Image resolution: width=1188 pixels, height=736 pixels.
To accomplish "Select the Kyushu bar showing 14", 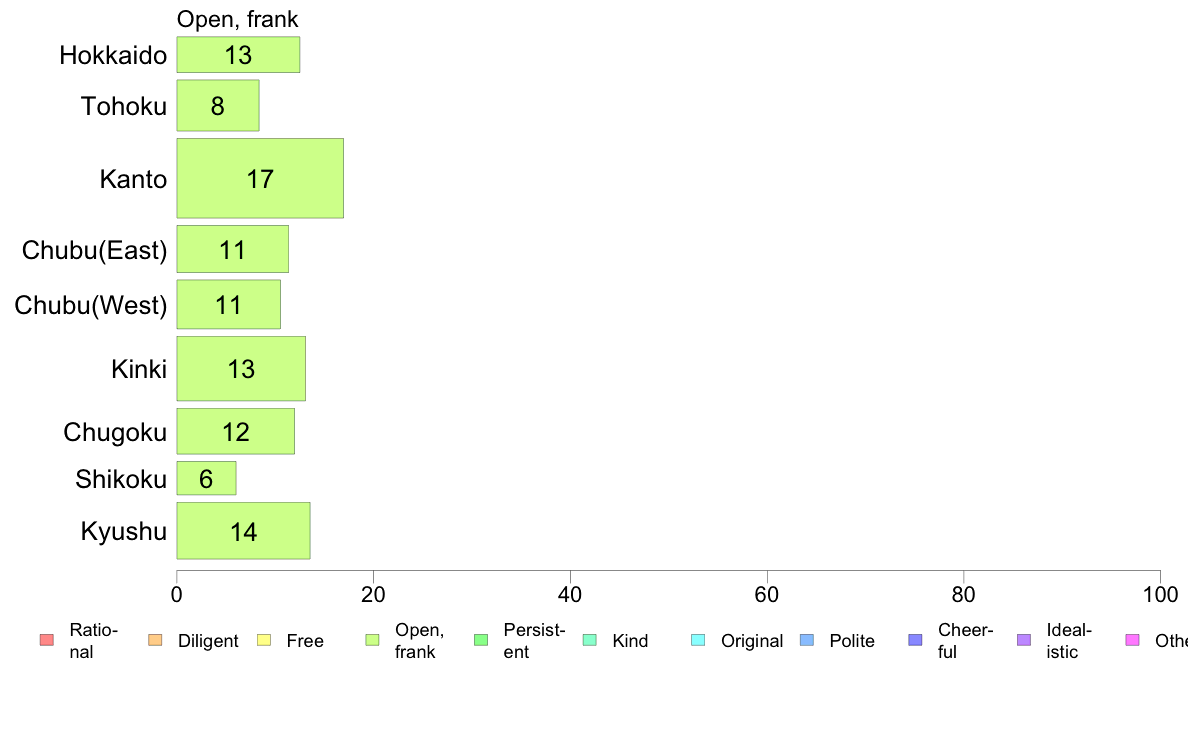I will (243, 531).
